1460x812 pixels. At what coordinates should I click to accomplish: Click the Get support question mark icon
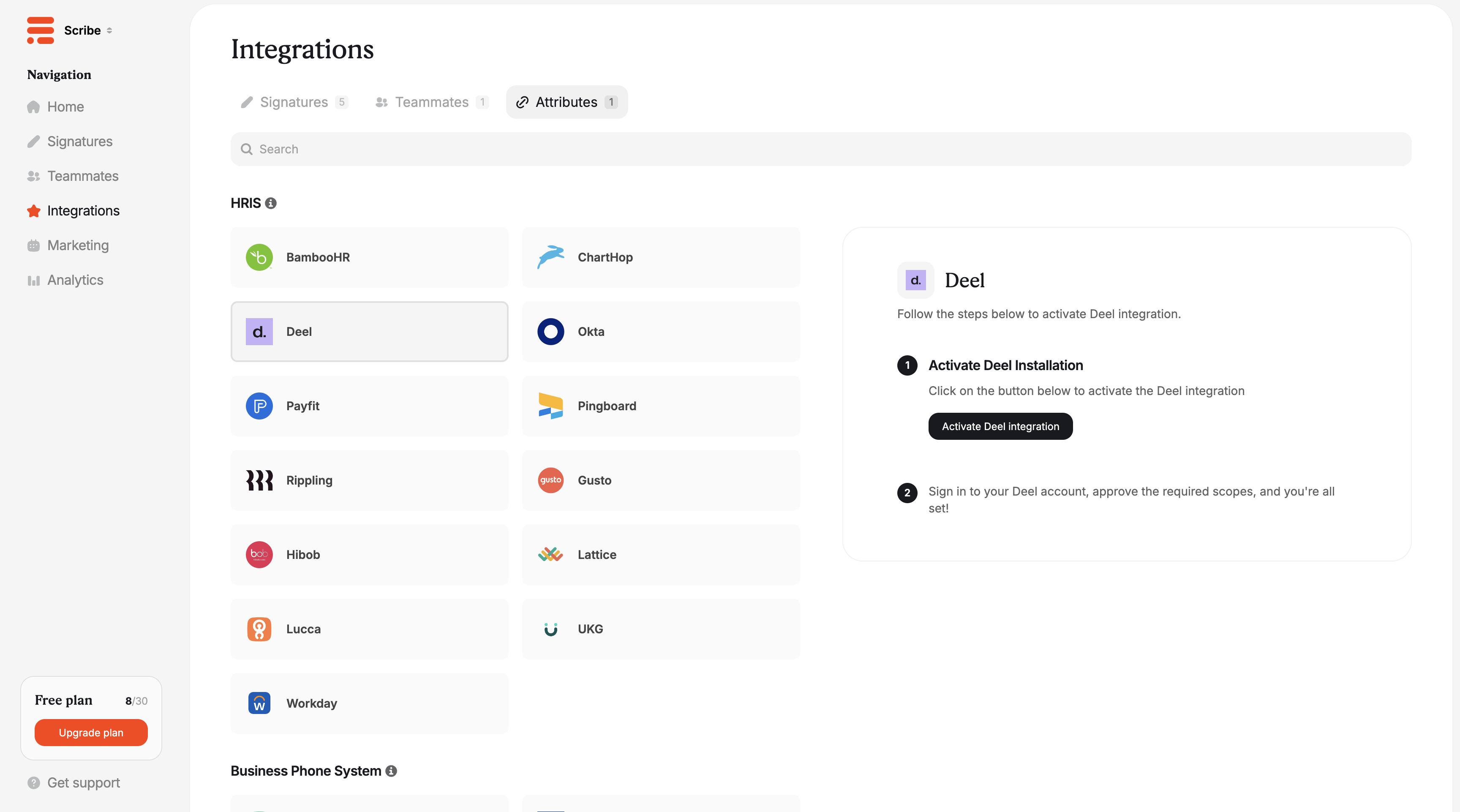pyautogui.click(x=33, y=782)
